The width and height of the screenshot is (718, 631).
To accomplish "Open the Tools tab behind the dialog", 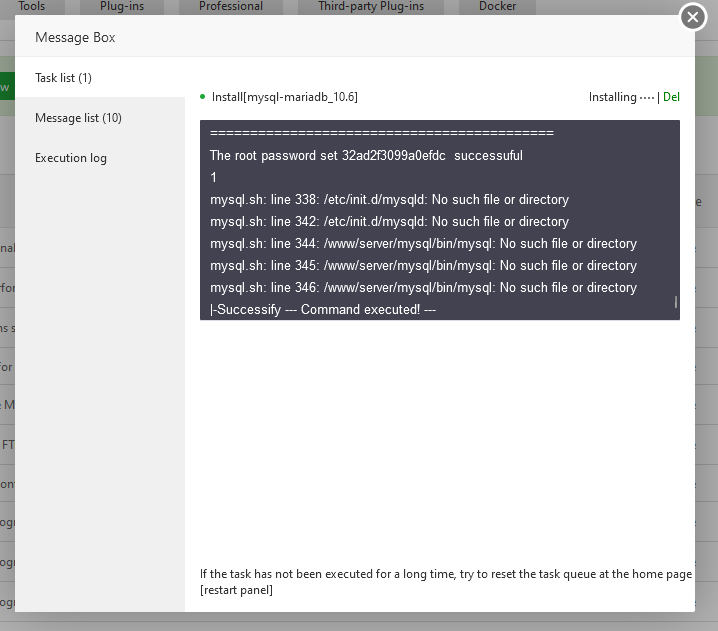I will coord(32,7).
